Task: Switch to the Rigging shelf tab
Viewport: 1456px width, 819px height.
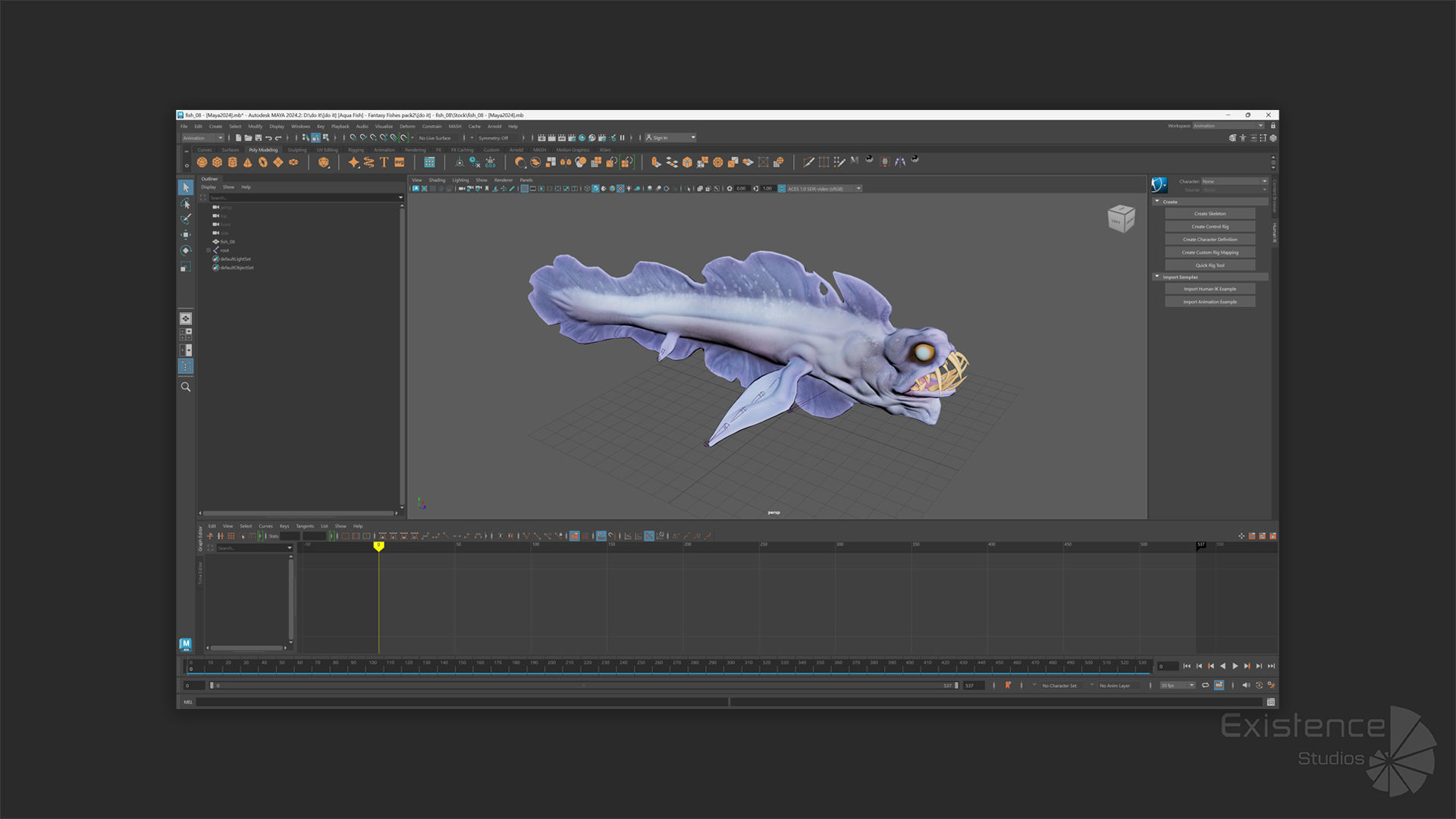Action: [x=356, y=150]
